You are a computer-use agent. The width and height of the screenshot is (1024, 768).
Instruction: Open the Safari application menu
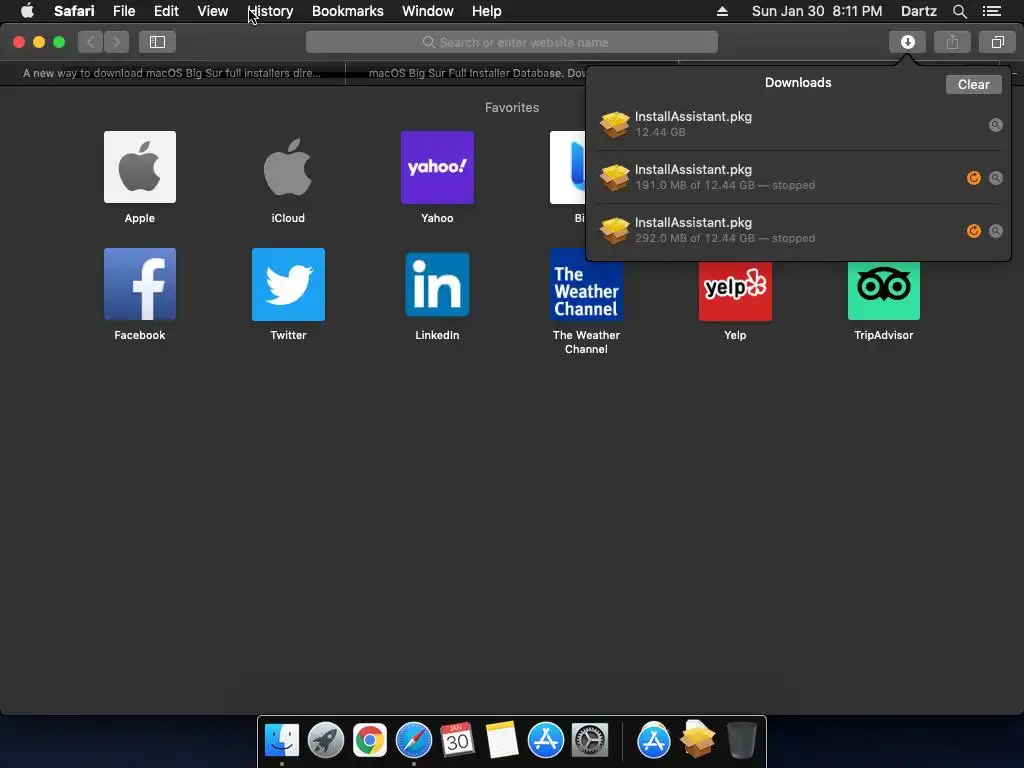click(x=74, y=11)
